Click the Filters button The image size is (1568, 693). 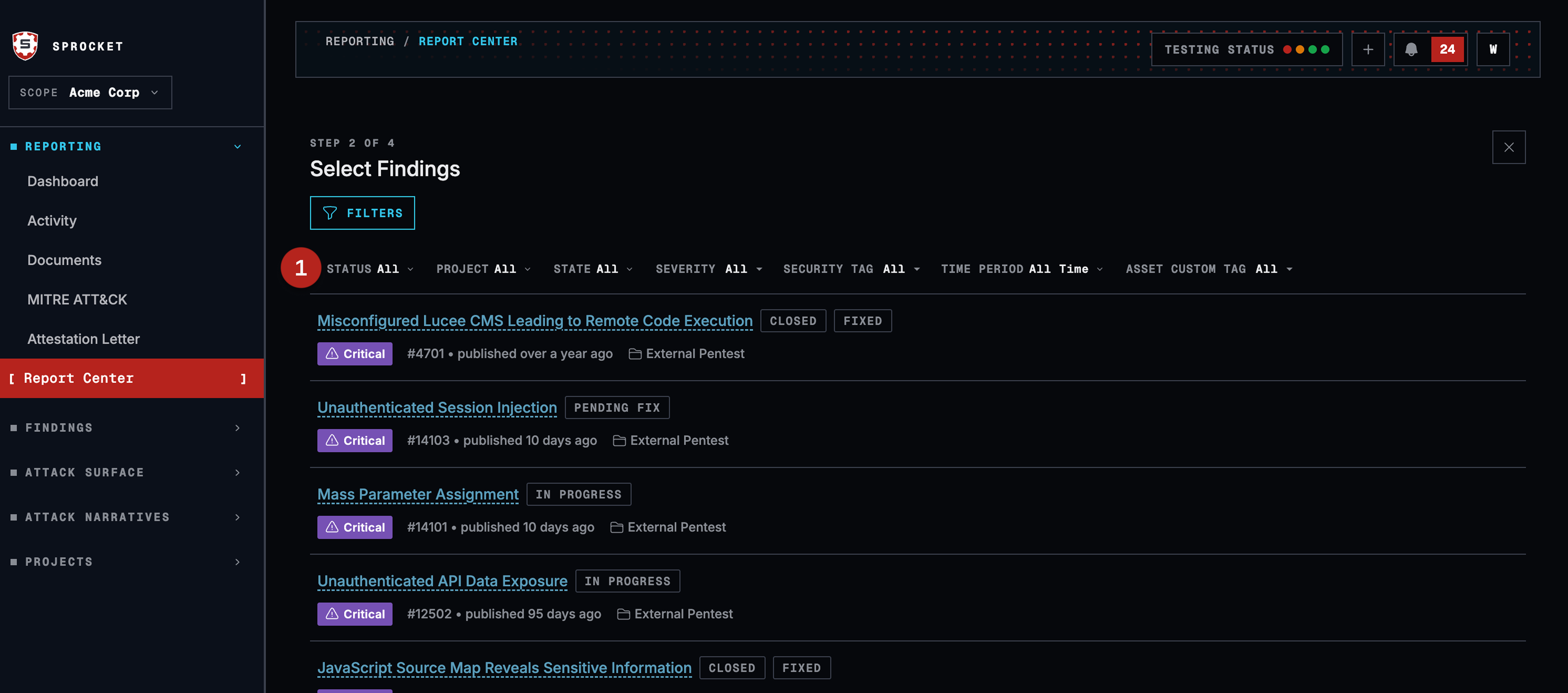pyautogui.click(x=362, y=213)
